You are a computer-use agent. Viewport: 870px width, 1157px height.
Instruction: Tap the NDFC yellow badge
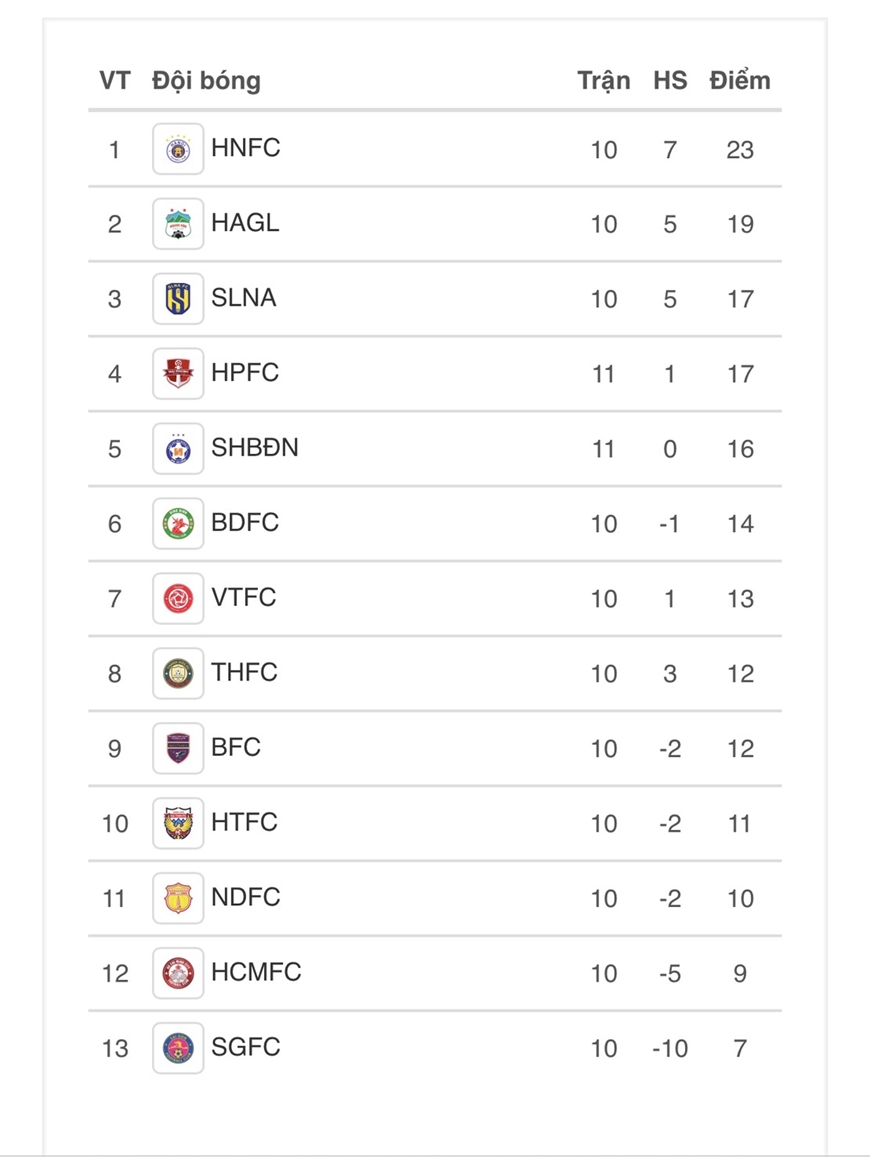(178, 898)
